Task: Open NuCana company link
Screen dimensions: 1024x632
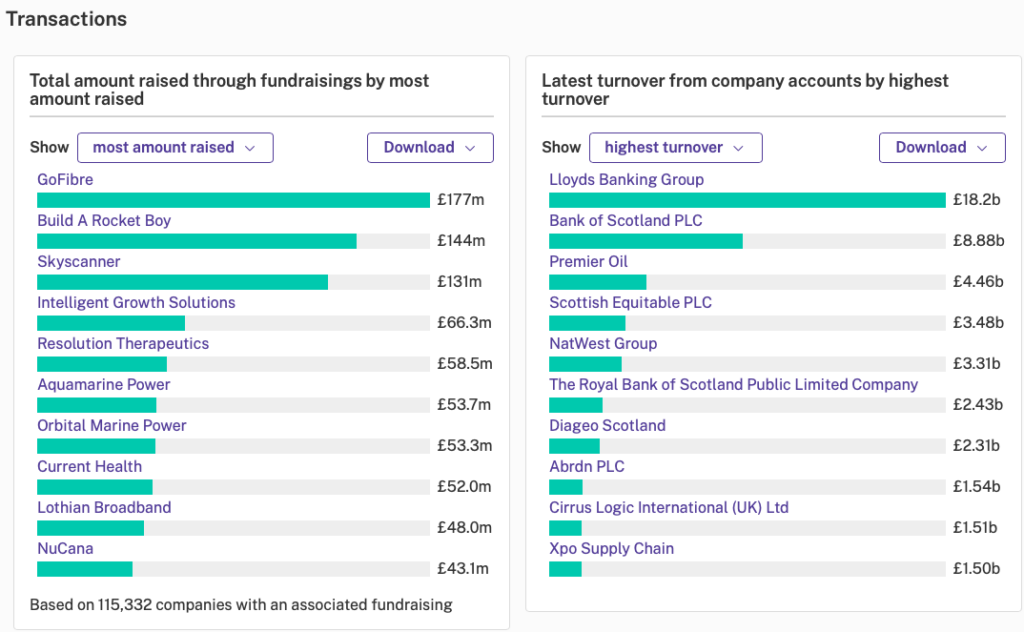Action: pyautogui.click(x=65, y=549)
